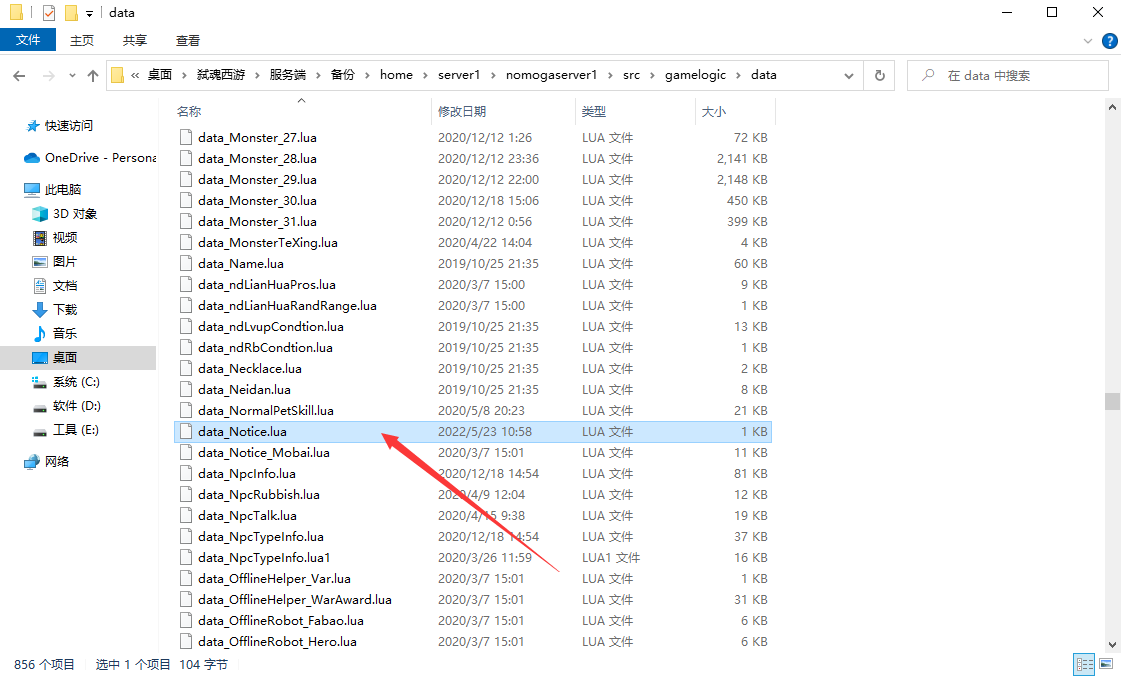Expand the ribbon with chevron arrow
This screenshot has width=1121, height=677.
(x=1089, y=41)
